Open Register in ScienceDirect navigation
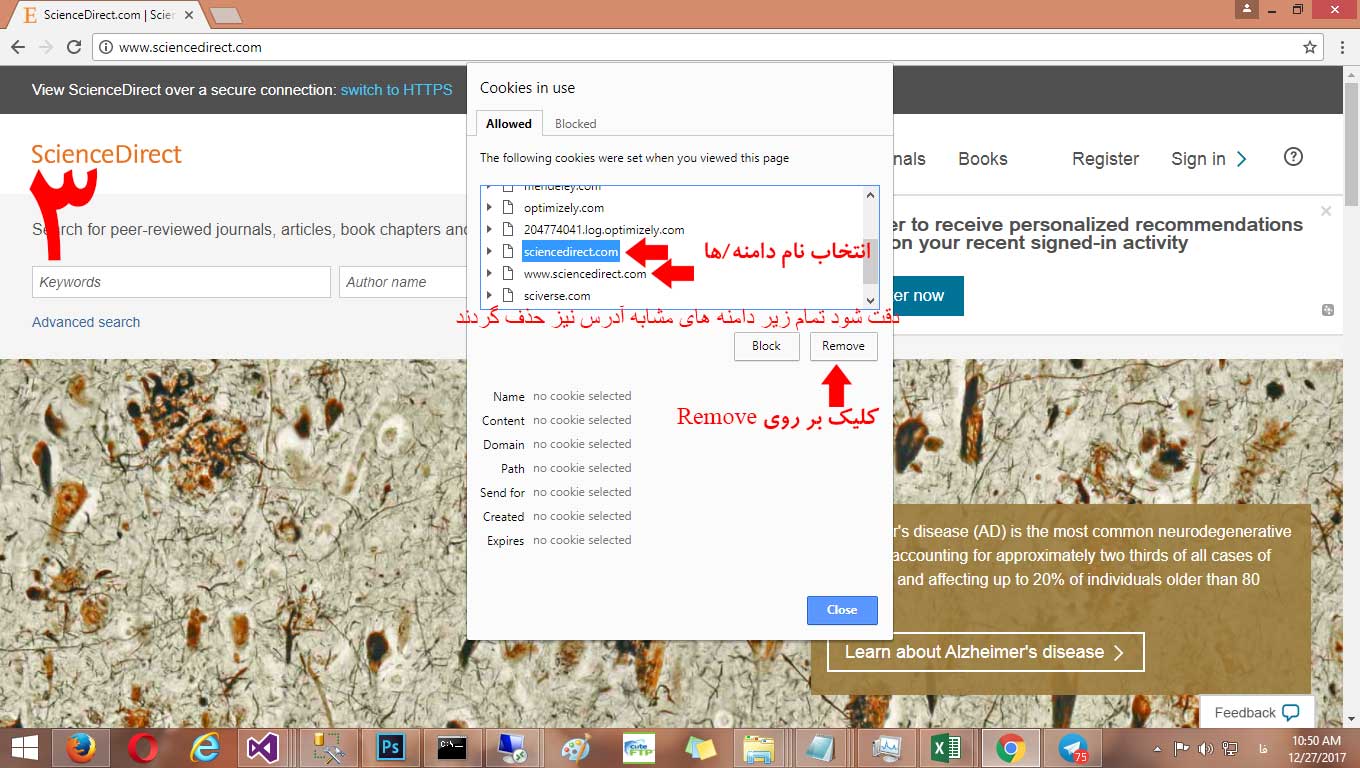The height and width of the screenshot is (768, 1360). [1105, 159]
